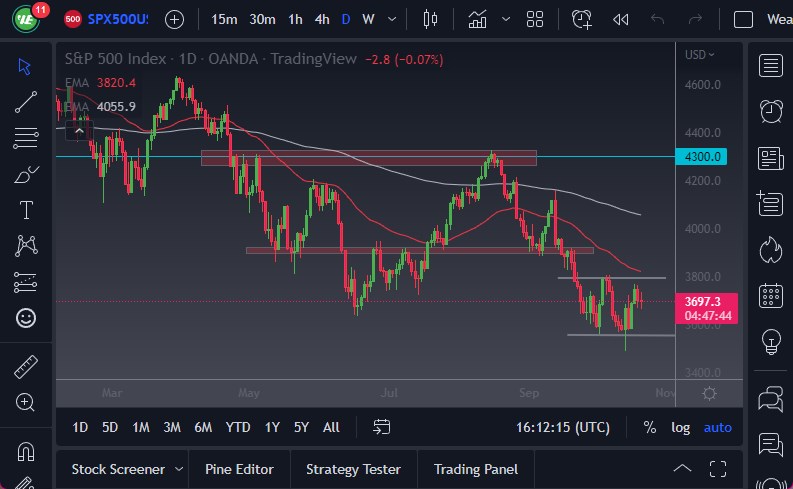Pick the trend line drawing tool
This screenshot has width=793, height=489.
(26, 100)
